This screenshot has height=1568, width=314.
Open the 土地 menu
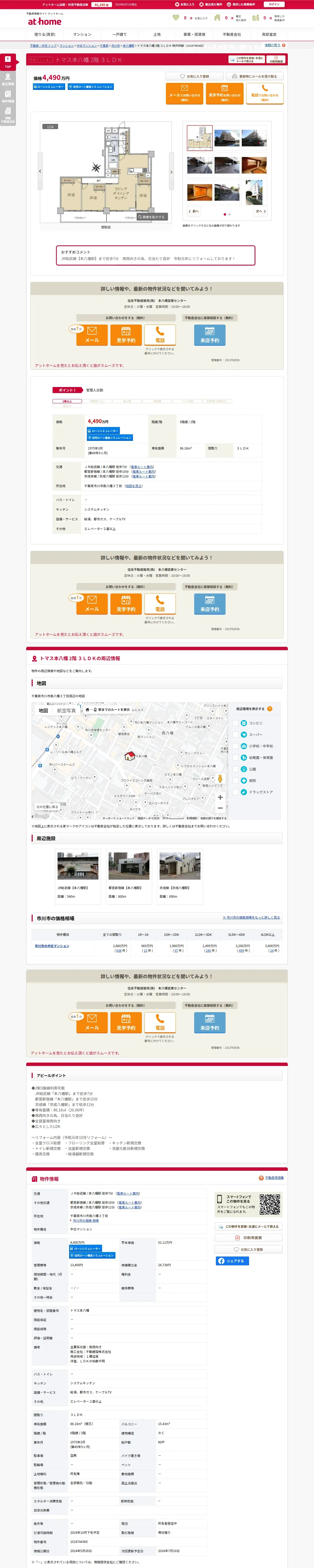click(157, 35)
